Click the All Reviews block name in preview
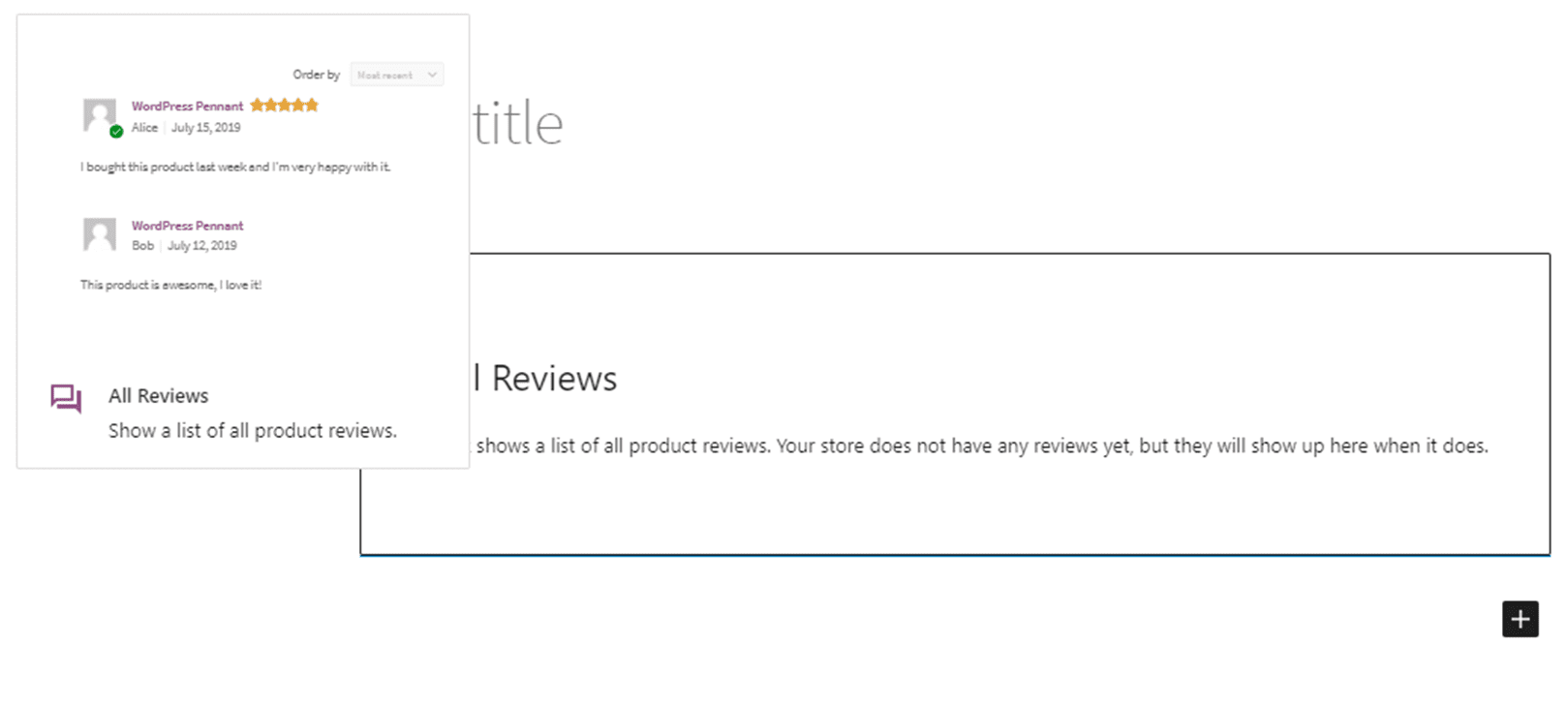The width and height of the screenshot is (1568, 707). point(158,396)
